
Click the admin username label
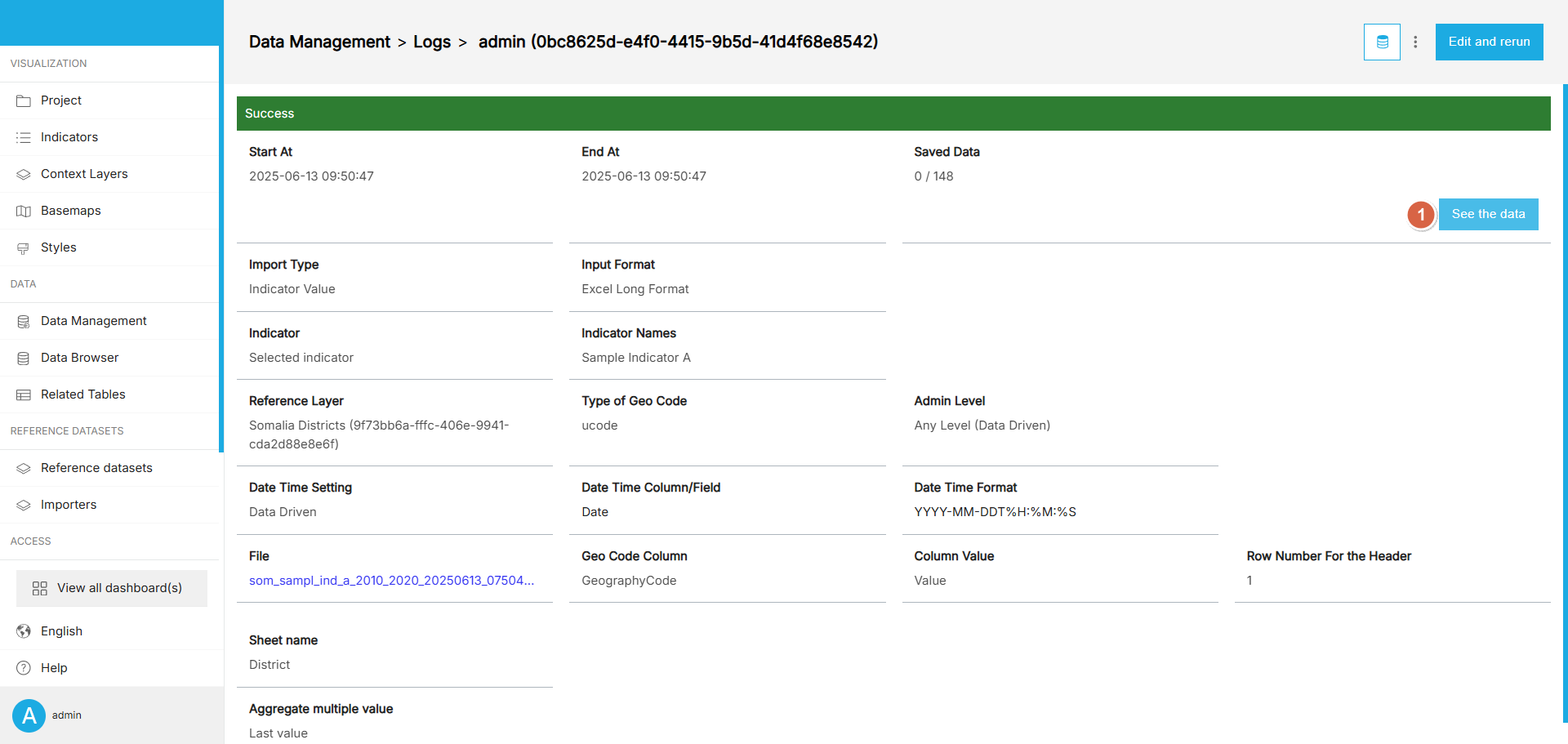click(x=67, y=715)
